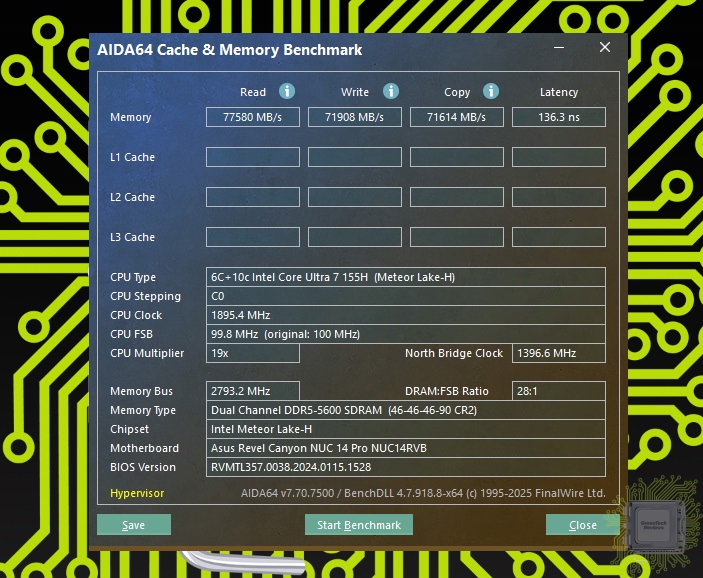Click the empty L2 Cache Read field
The height and width of the screenshot is (578, 703).
[253, 197]
